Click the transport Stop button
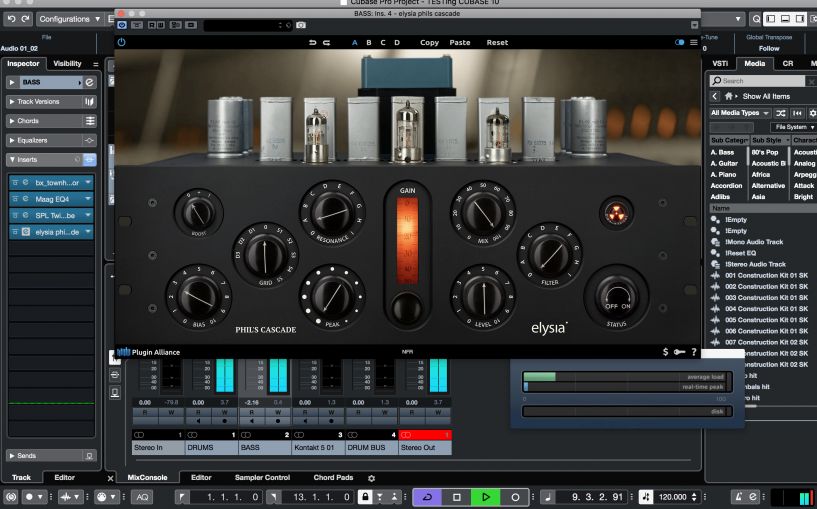The width and height of the screenshot is (817, 509). click(x=456, y=497)
